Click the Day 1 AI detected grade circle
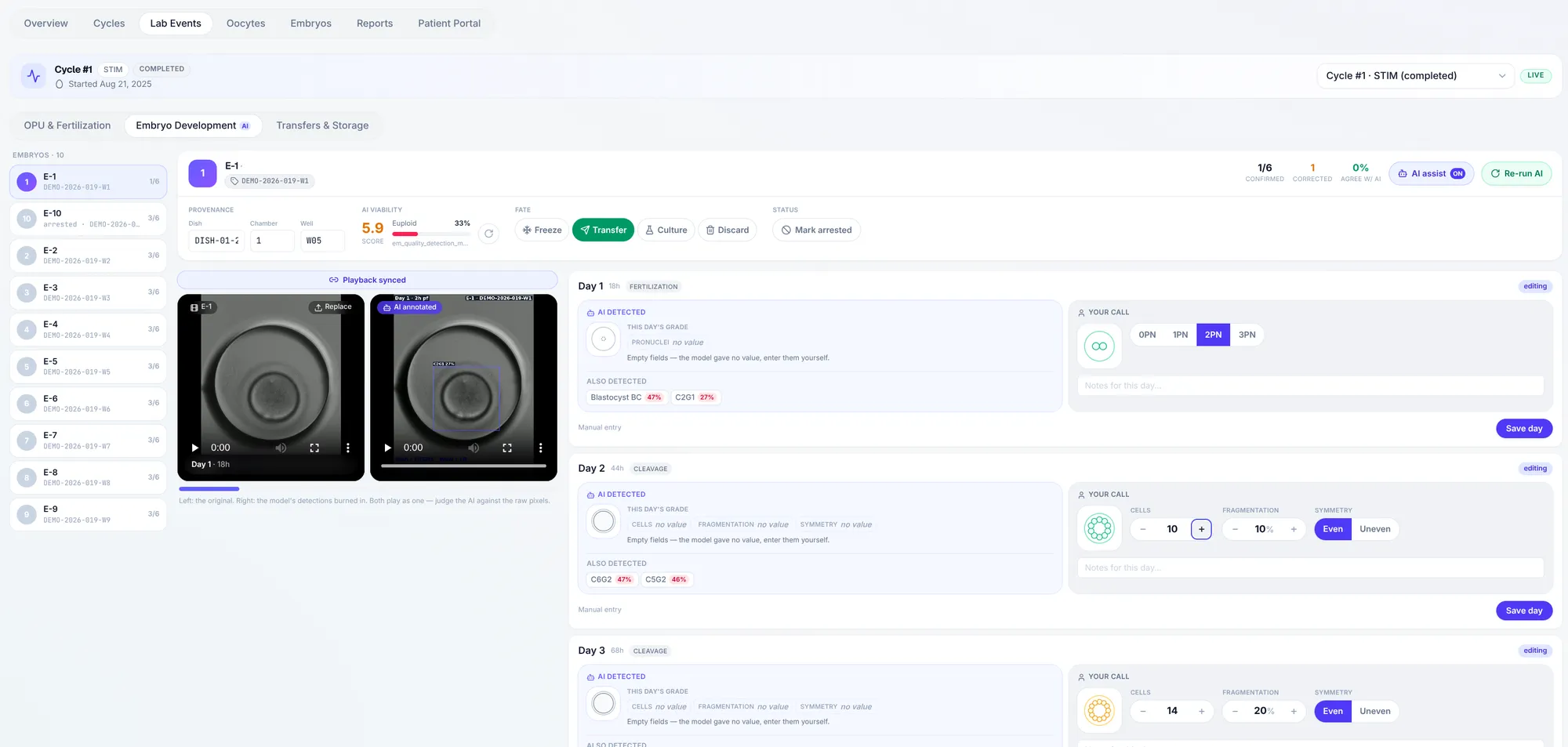Viewport: 1568px width, 747px height. (x=603, y=339)
